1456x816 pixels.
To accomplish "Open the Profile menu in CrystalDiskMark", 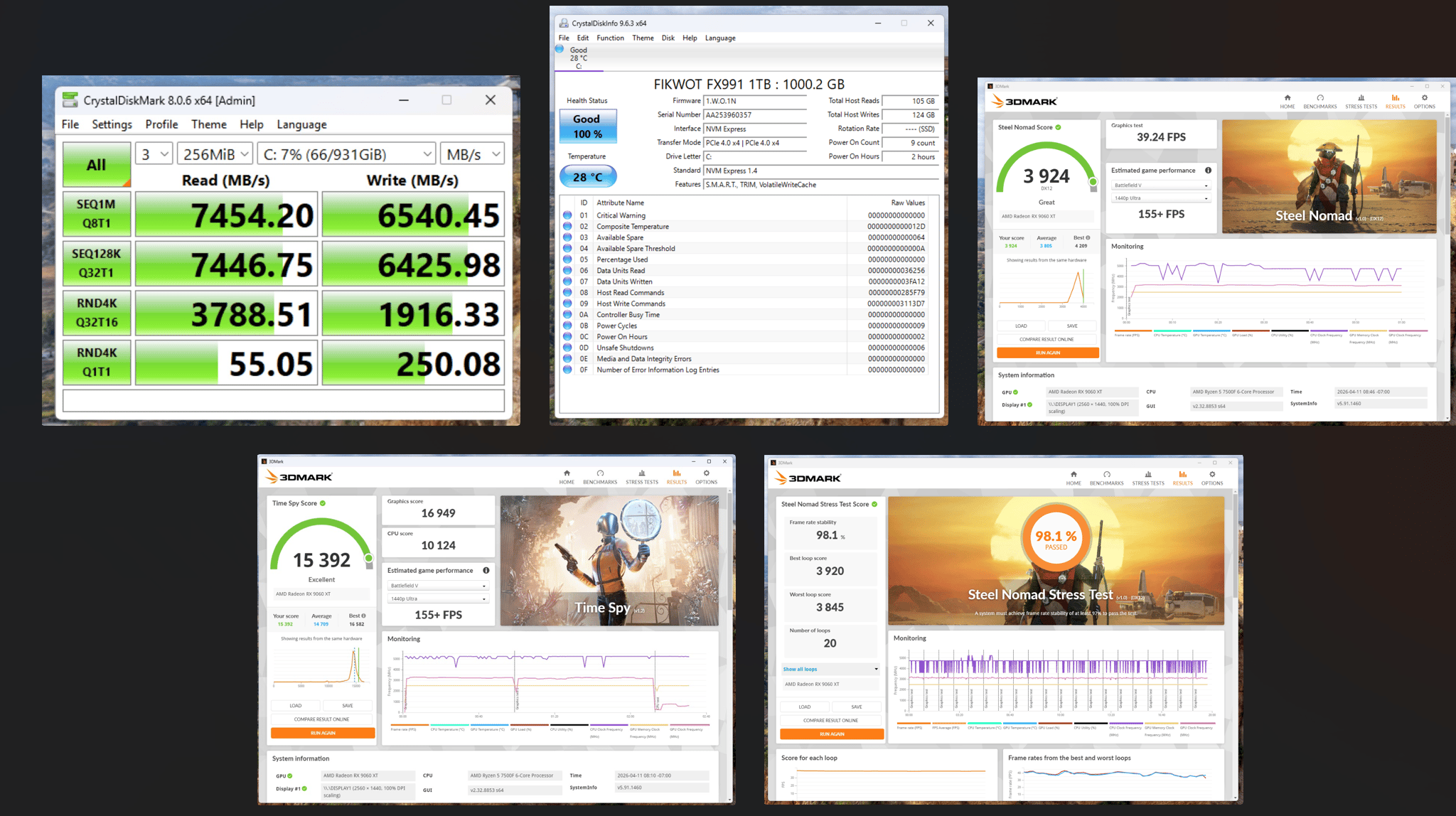I will (161, 124).
